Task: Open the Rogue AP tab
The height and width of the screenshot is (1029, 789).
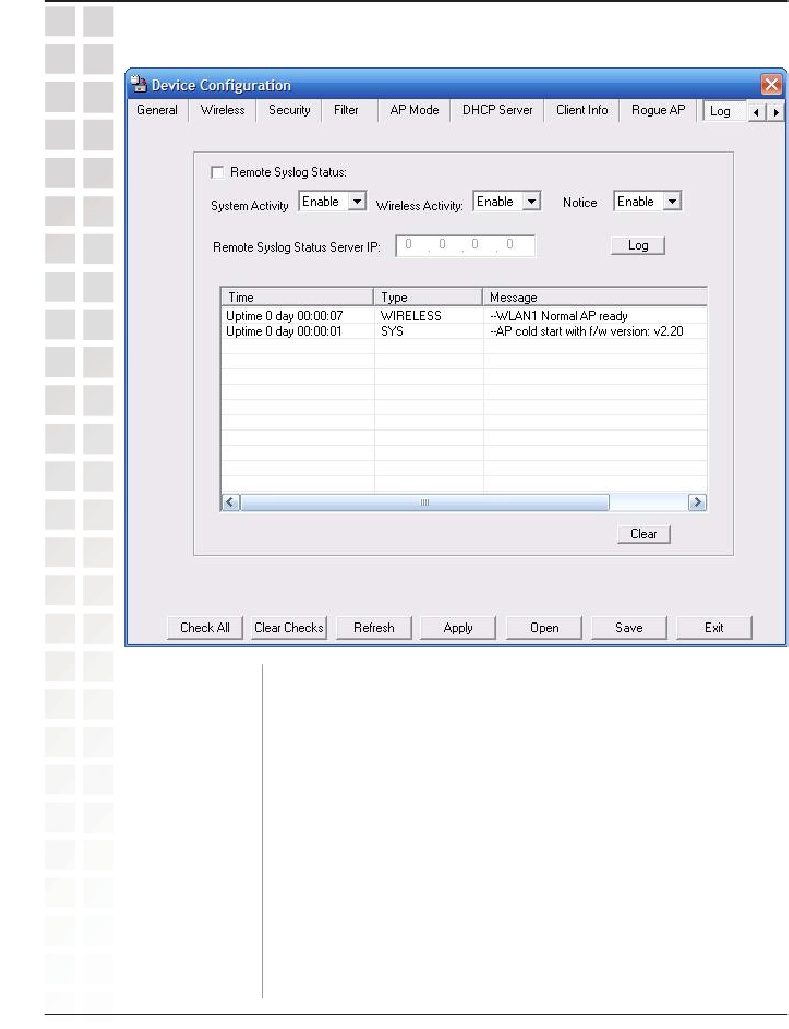Action: coord(658,111)
